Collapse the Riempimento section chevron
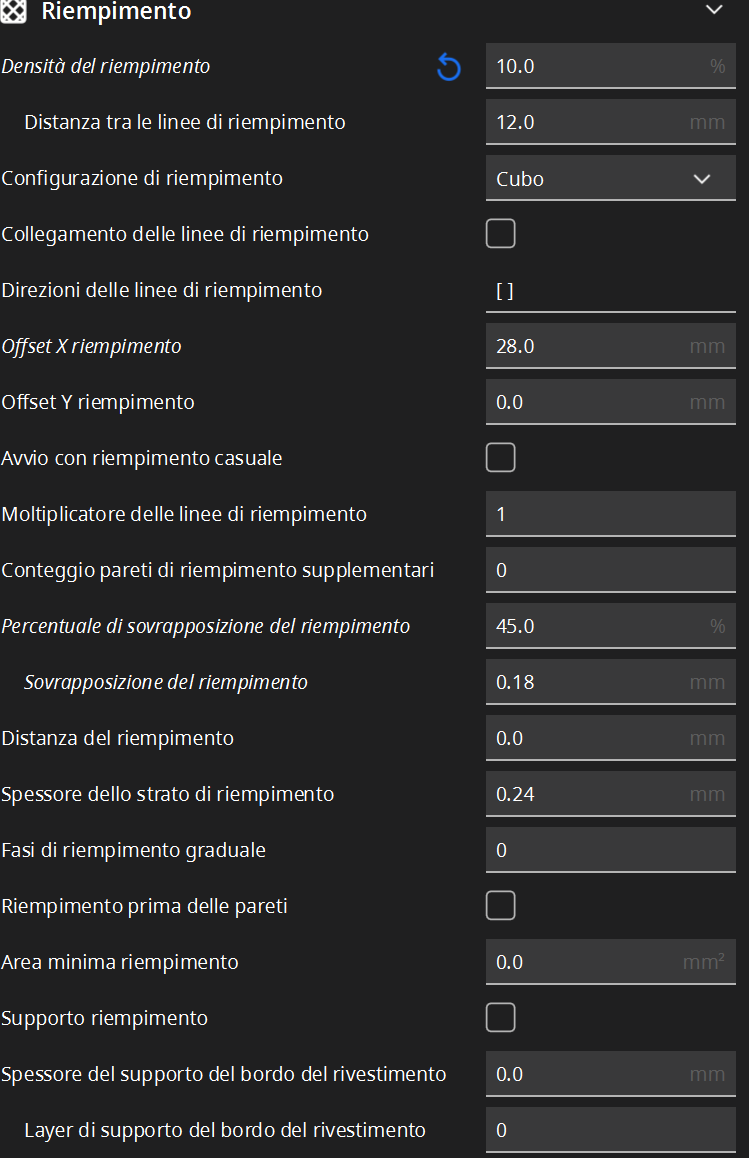 click(714, 10)
